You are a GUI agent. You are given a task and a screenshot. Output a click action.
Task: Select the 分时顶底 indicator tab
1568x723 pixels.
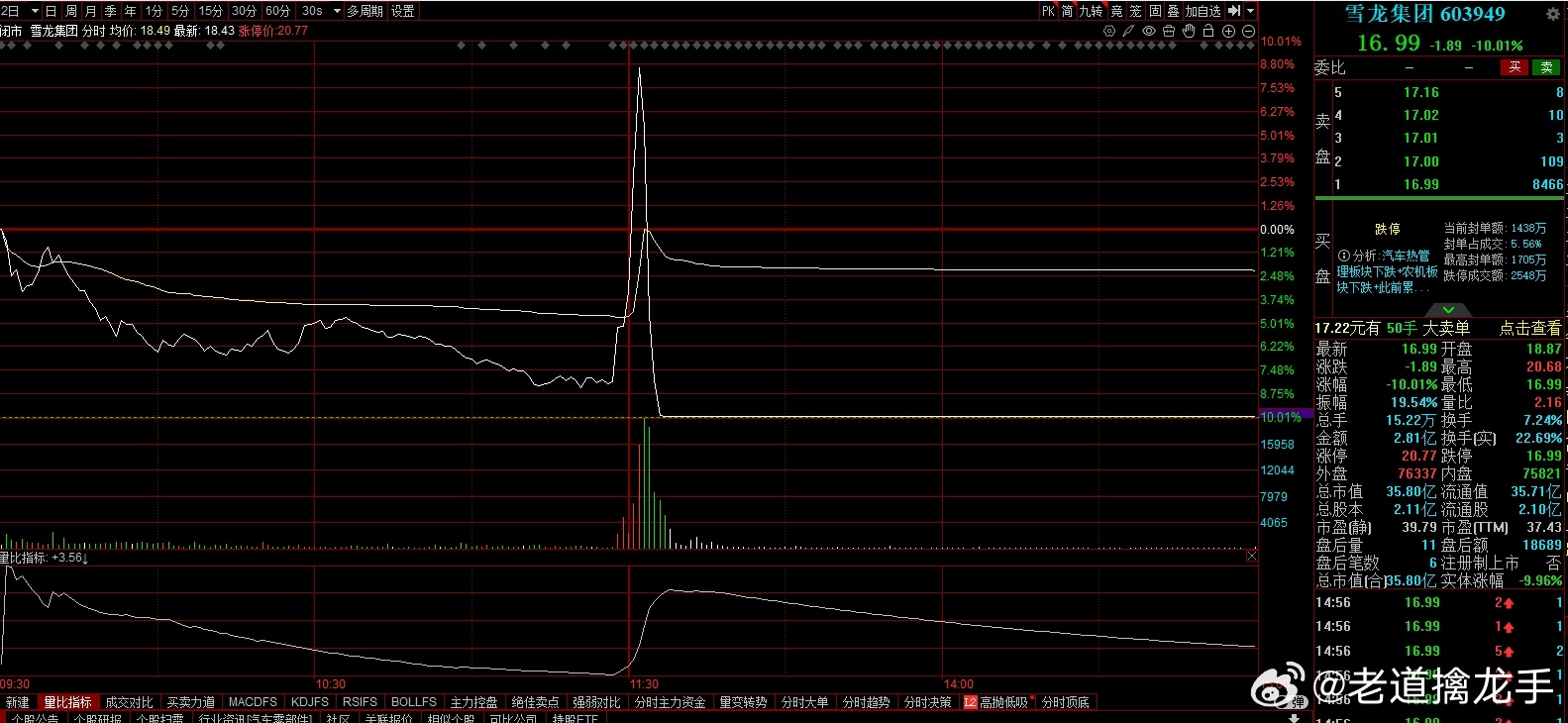tap(1066, 702)
